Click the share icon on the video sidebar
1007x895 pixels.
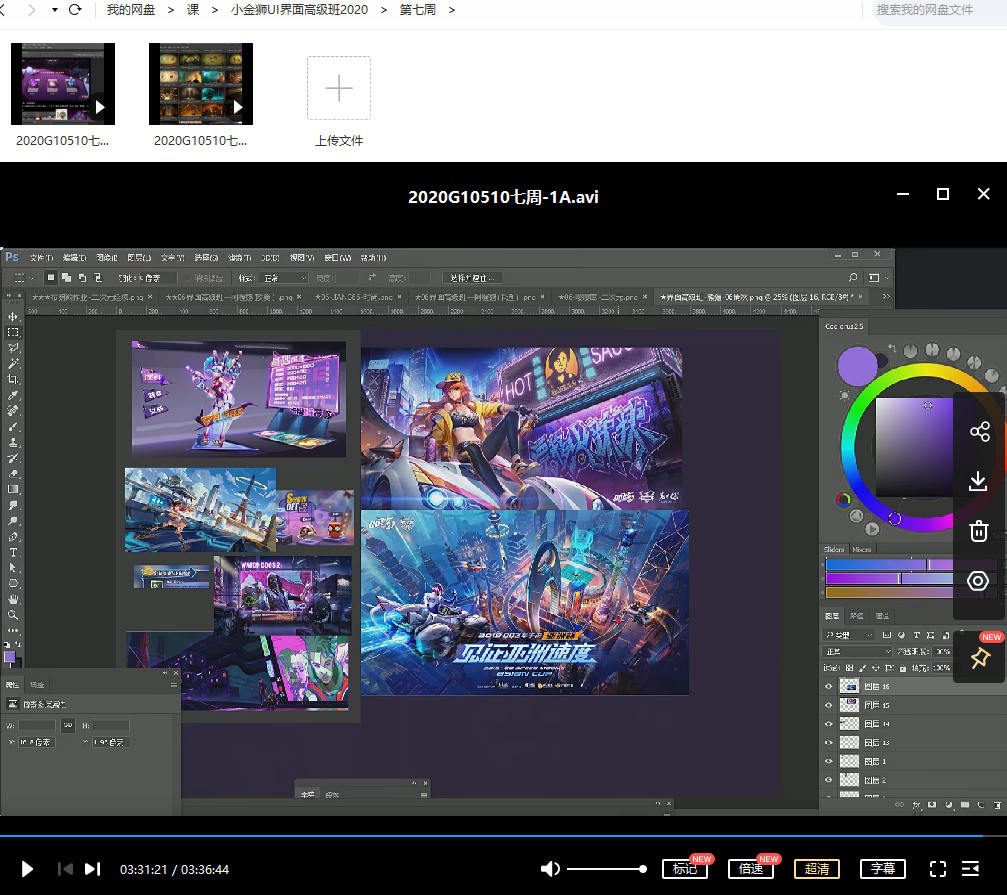point(979,432)
